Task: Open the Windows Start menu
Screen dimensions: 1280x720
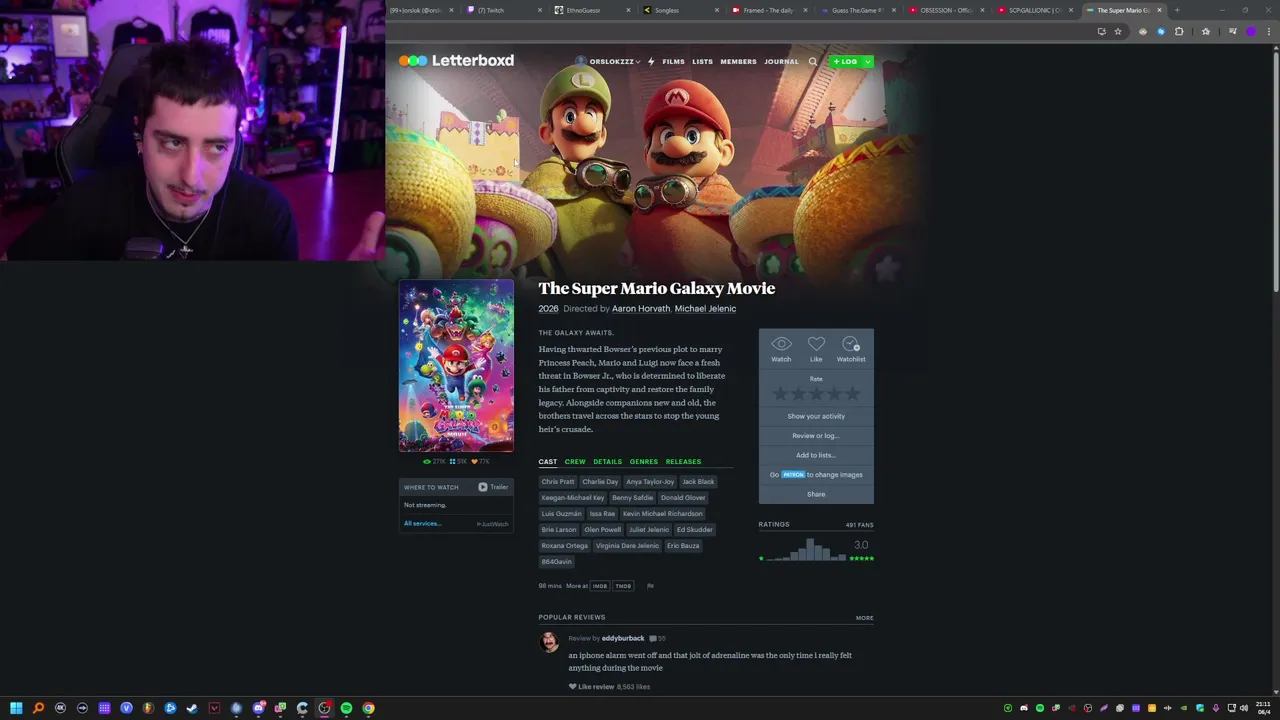Action: (x=16, y=708)
